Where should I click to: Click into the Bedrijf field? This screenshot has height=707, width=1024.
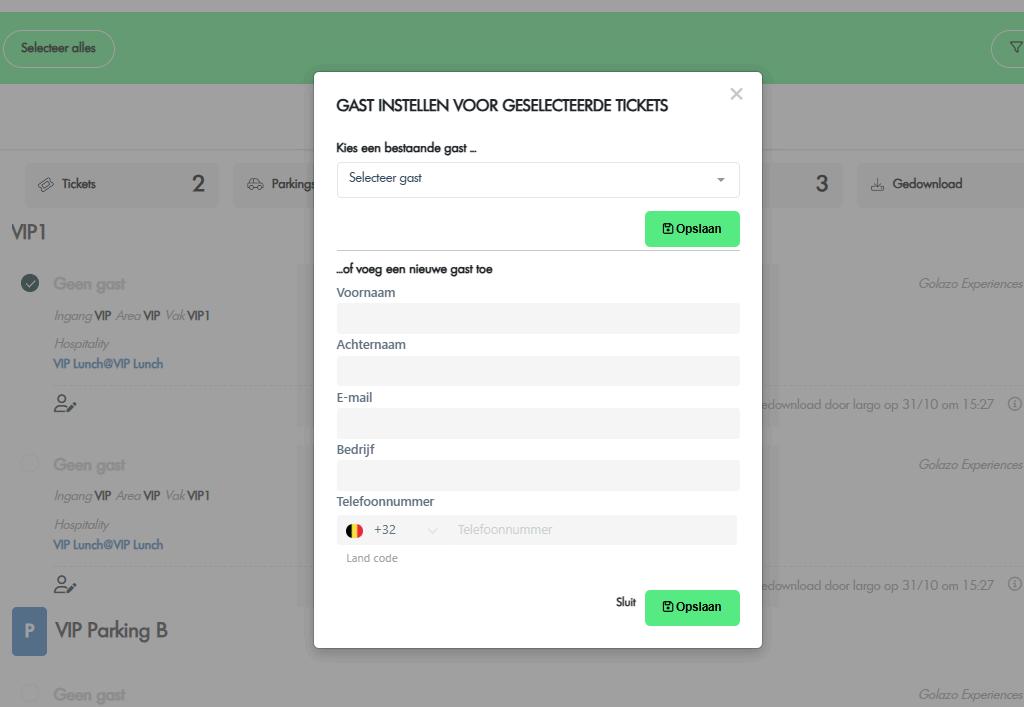pos(538,475)
